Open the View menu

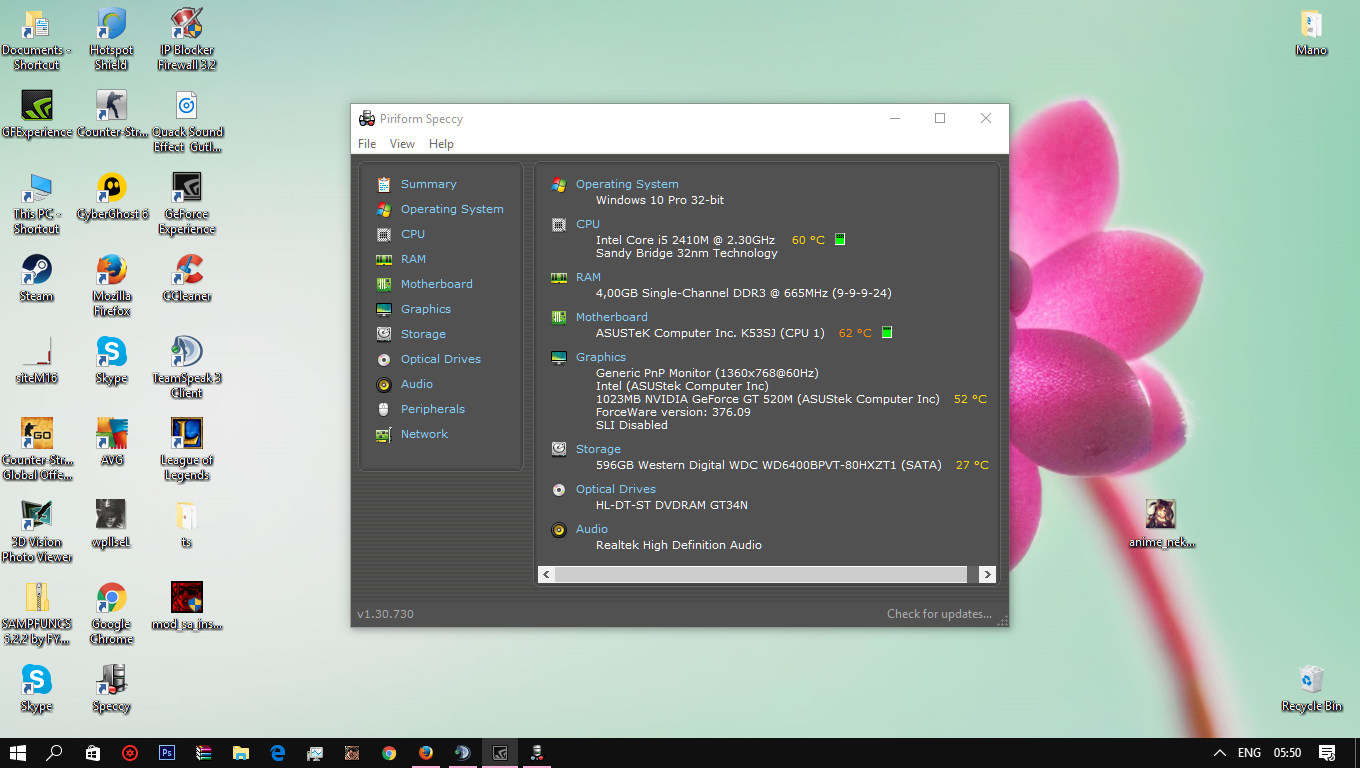pos(402,144)
